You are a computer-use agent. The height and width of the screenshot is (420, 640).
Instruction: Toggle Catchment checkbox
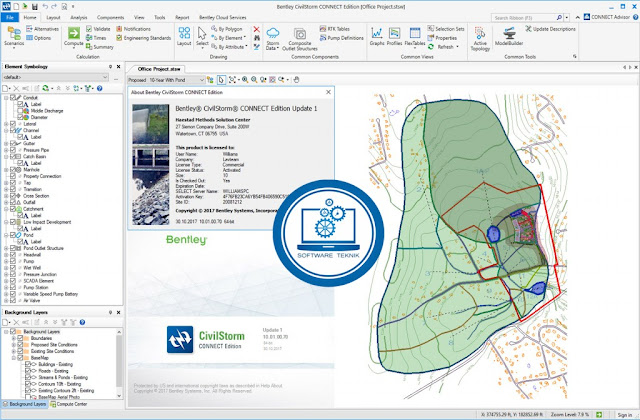[x=13, y=209]
